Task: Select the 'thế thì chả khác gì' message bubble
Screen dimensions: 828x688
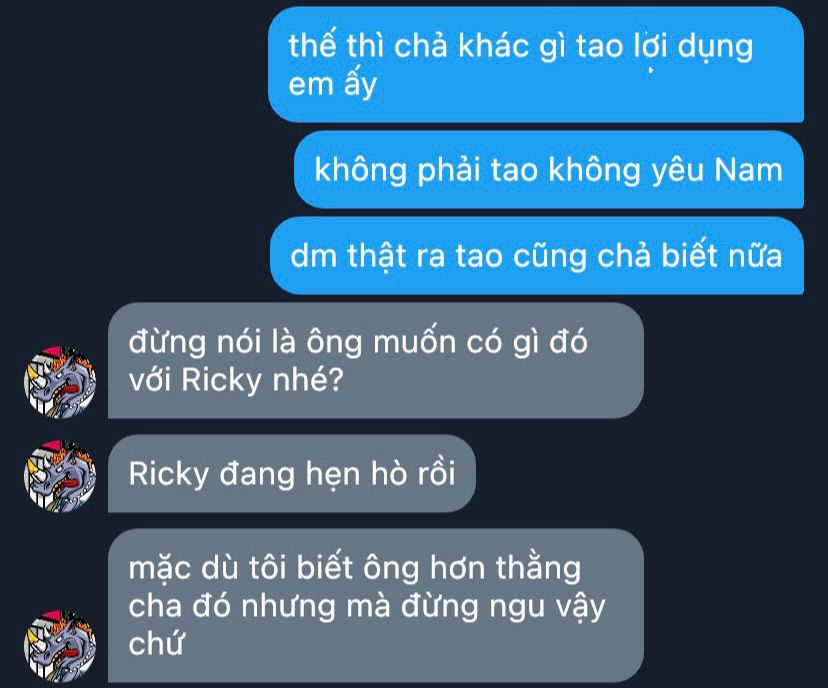Action: click(535, 65)
